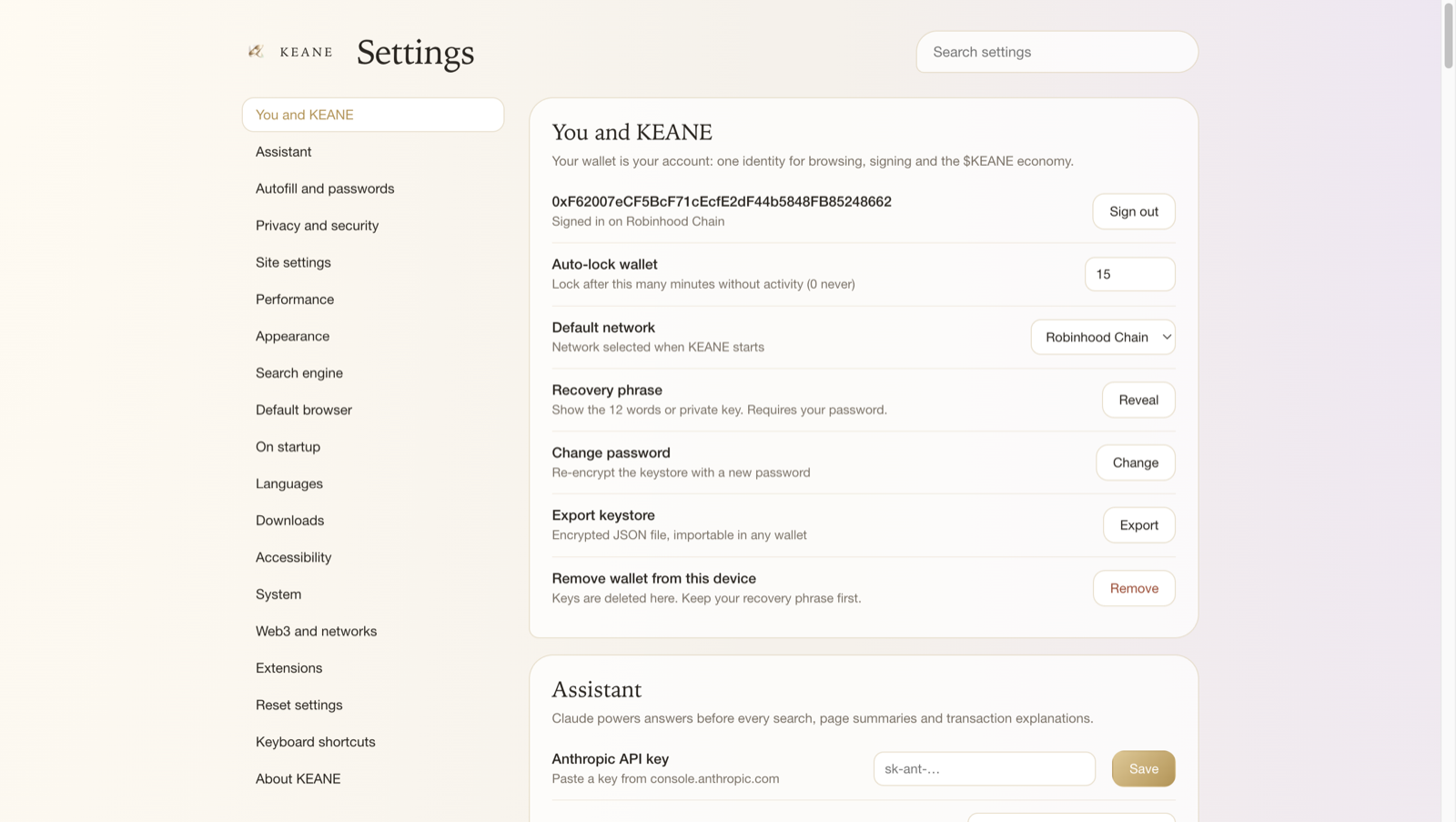Viewport: 1456px width, 822px height.
Task: Select Search engine in sidebar
Action: (x=373, y=373)
